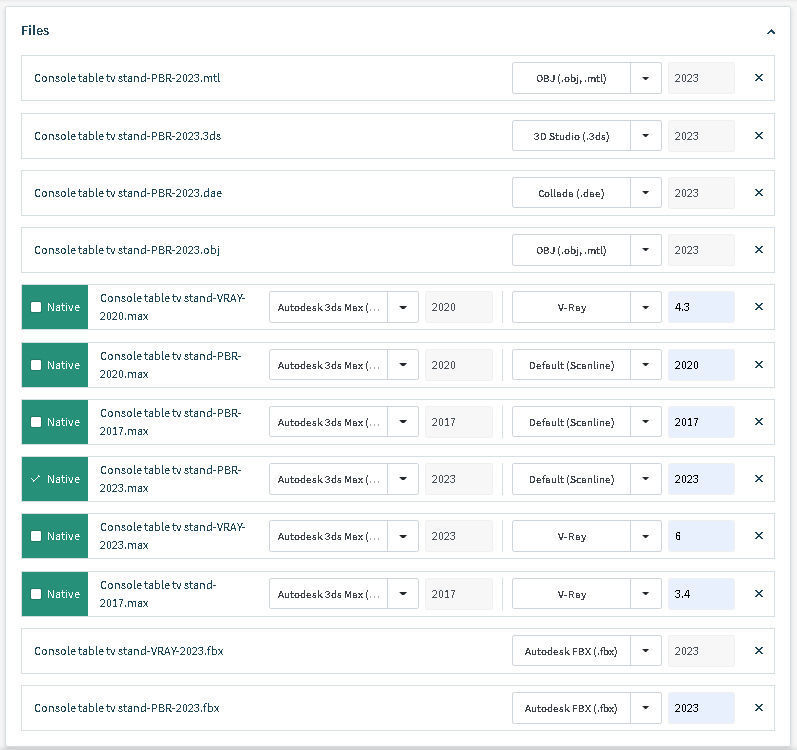Mark VRAY-2020.max as Native
This screenshot has width=797, height=750.
point(36,307)
